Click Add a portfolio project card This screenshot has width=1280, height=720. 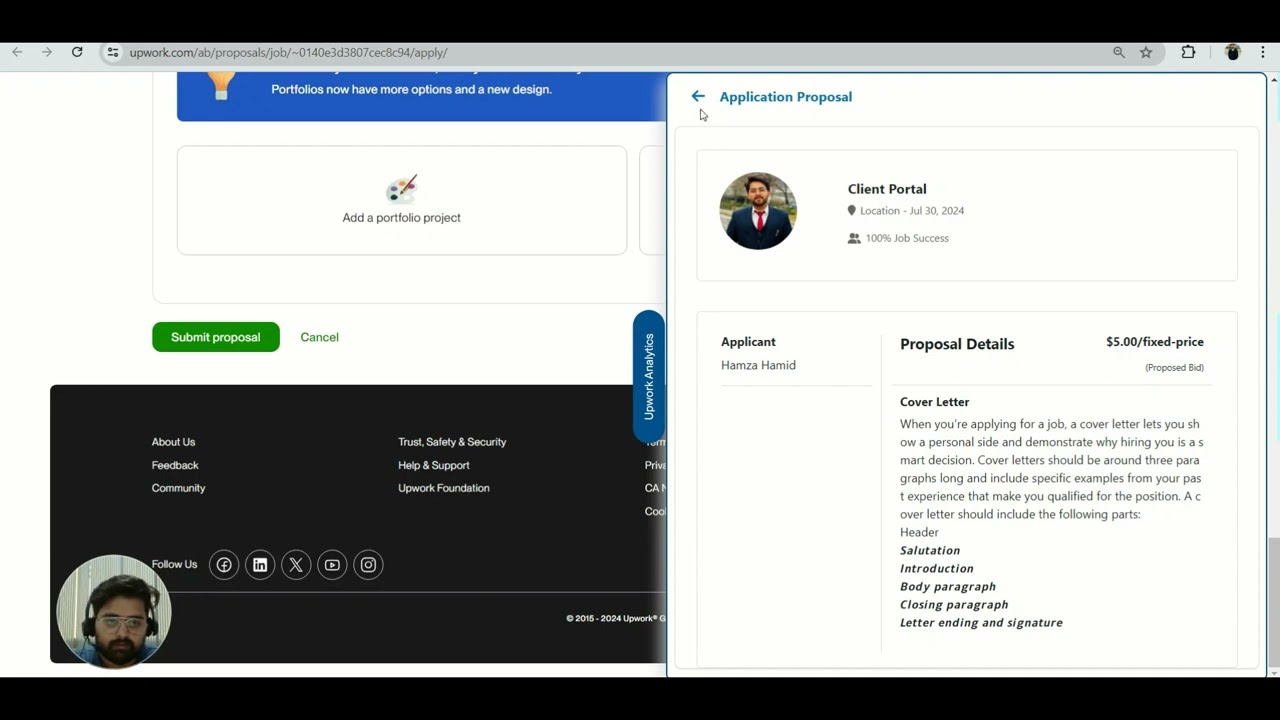point(402,200)
